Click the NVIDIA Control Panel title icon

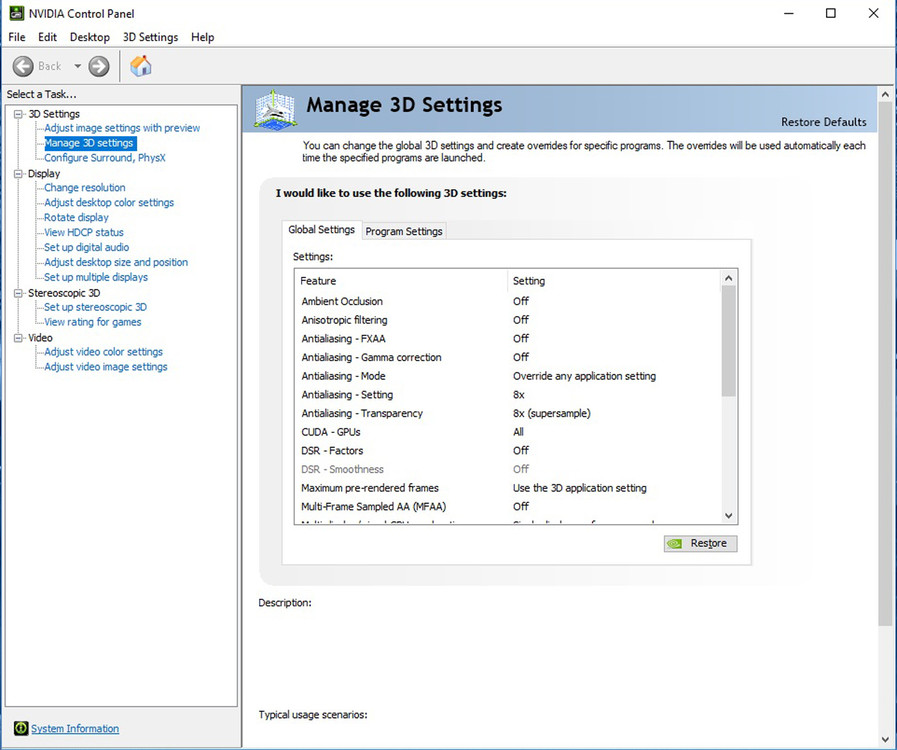(x=17, y=13)
